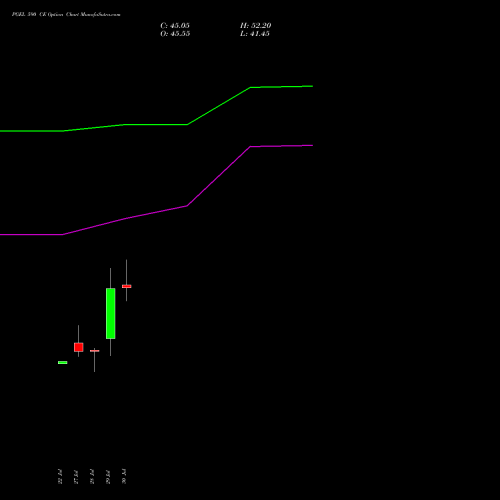
Task: Select the small red candle for 30 Jul
Action: 127,286
